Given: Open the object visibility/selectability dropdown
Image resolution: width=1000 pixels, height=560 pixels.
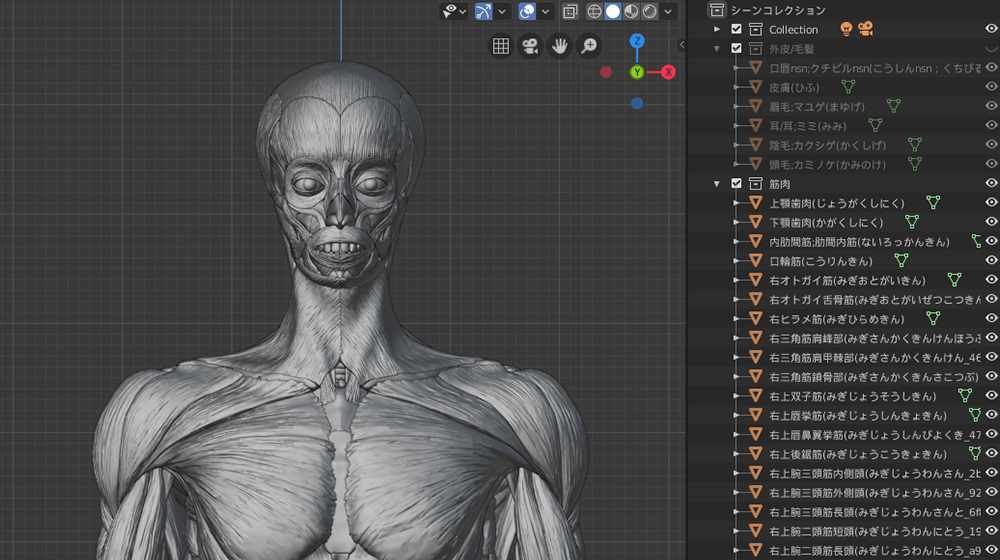Looking at the screenshot, I should [455, 11].
